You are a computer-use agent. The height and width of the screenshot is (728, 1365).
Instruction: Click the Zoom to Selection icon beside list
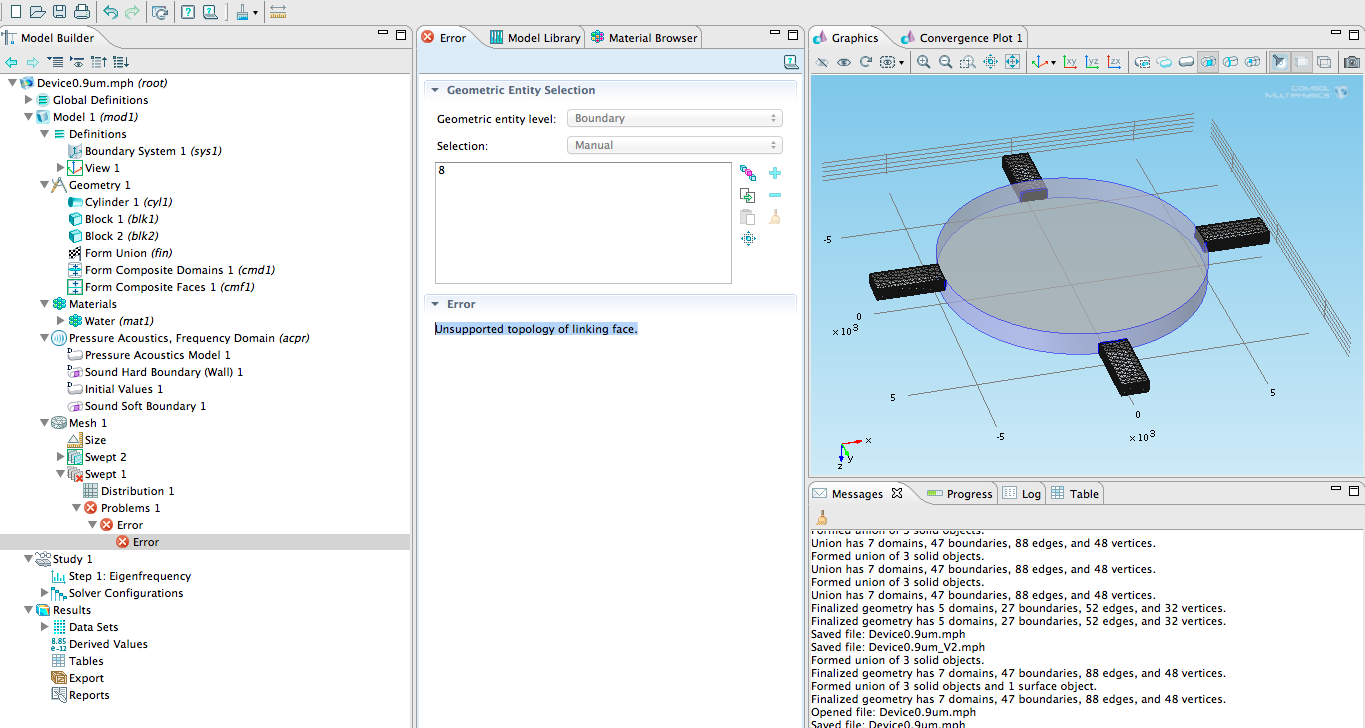point(748,238)
